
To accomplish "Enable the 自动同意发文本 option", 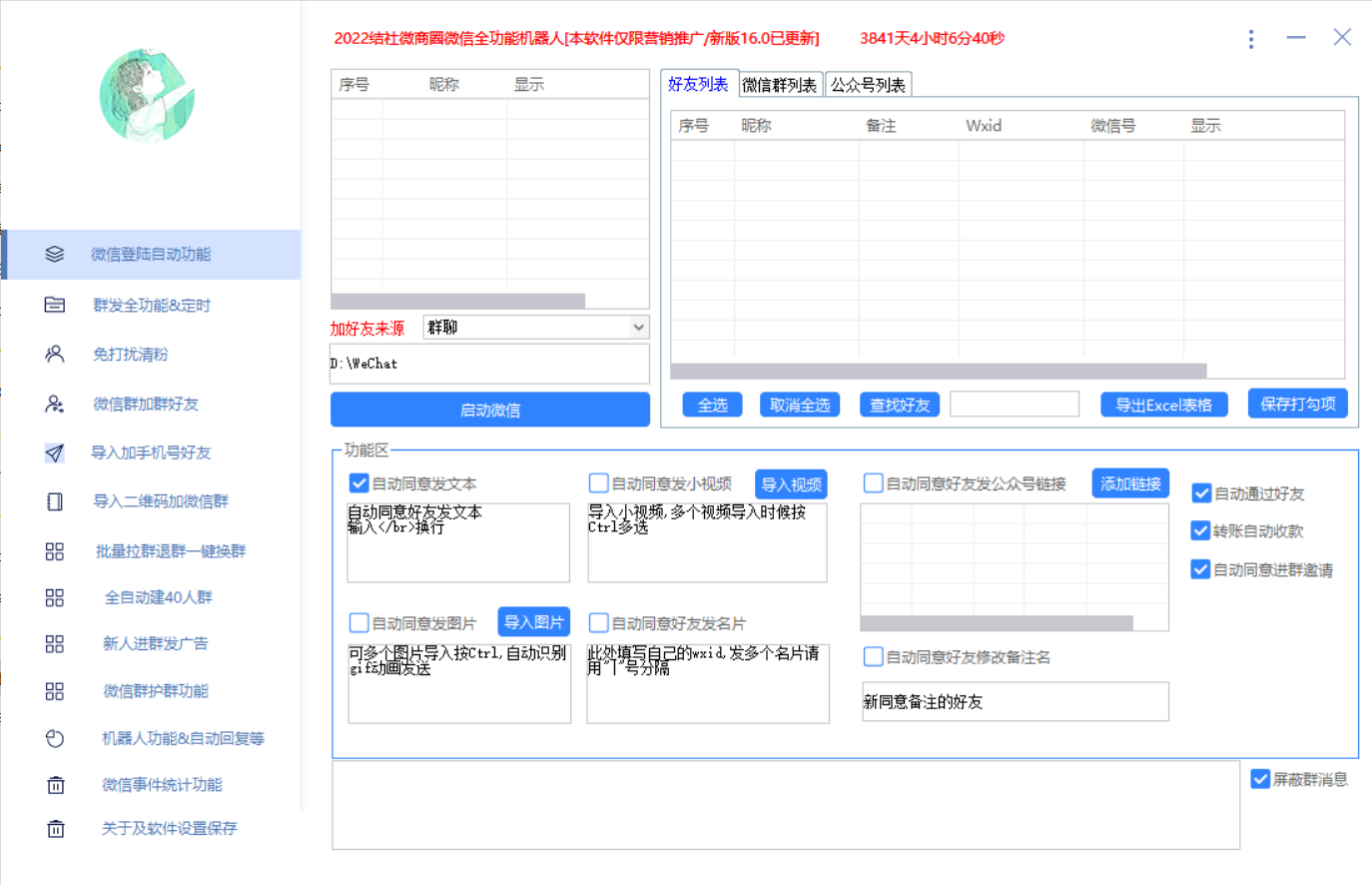I will coord(358,483).
